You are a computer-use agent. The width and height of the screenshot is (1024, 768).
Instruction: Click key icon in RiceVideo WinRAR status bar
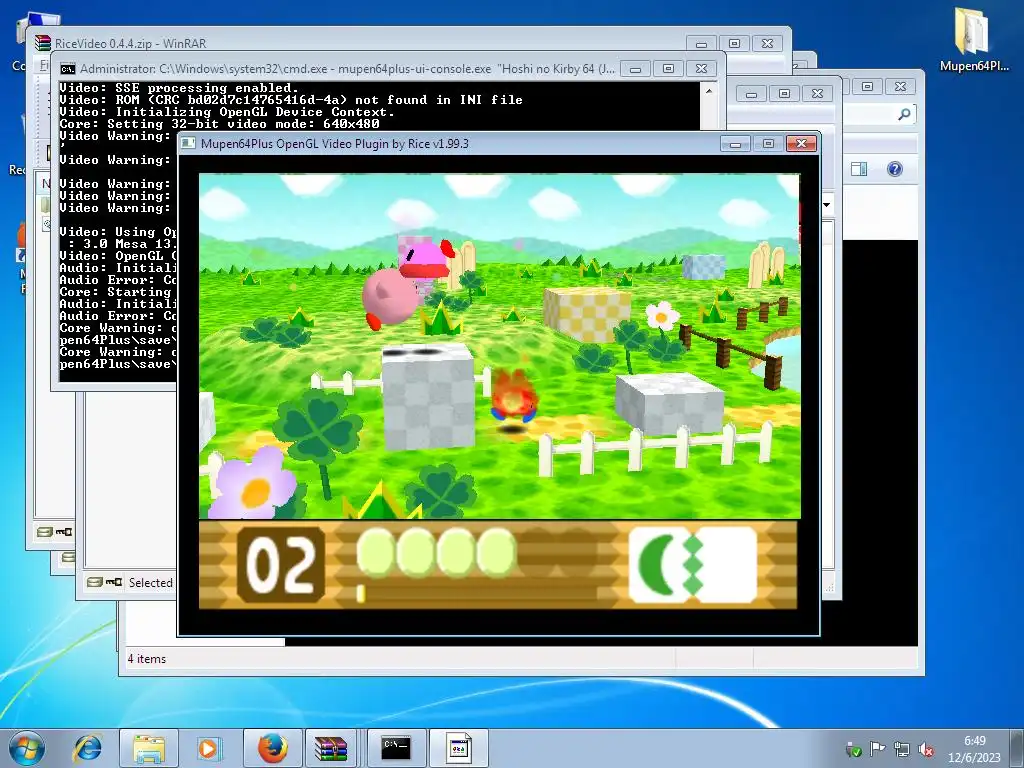63,532
